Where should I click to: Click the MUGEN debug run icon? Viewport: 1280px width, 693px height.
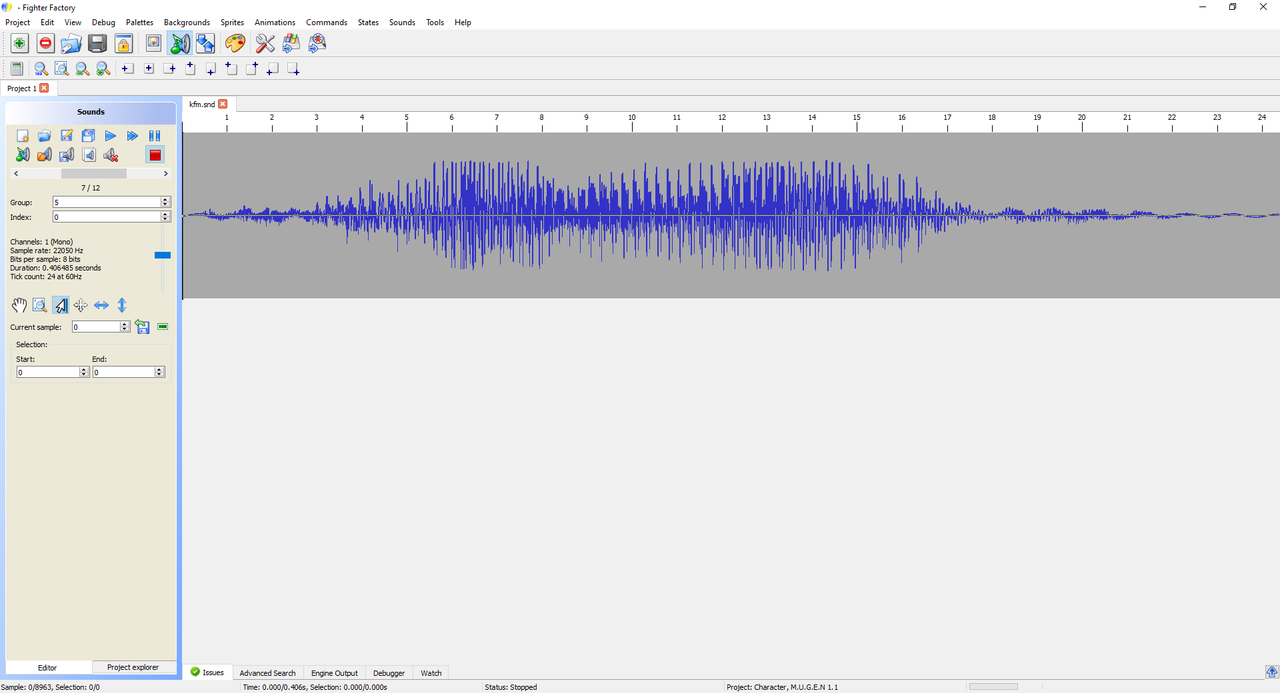(317, 43)
